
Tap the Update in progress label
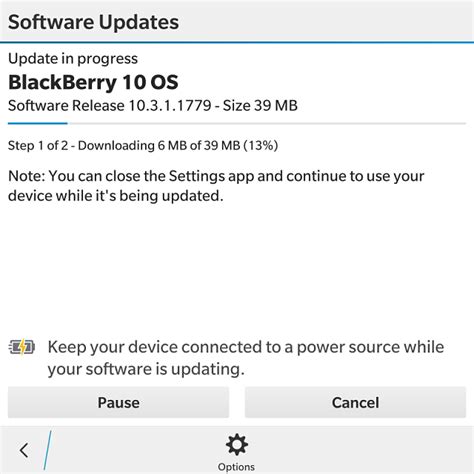pyautogui.click(x=73, y=59)
